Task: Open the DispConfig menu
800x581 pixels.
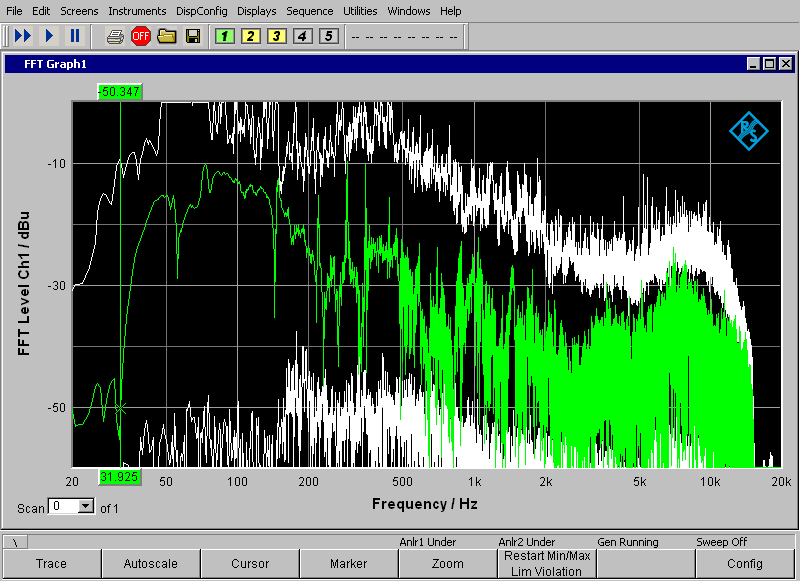Action: 202,11
